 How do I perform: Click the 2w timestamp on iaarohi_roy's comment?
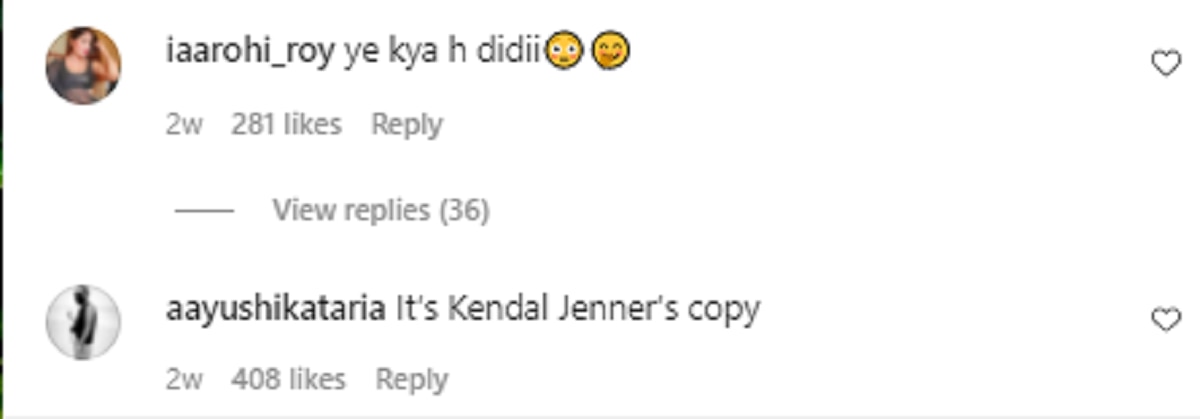[184, 125]
